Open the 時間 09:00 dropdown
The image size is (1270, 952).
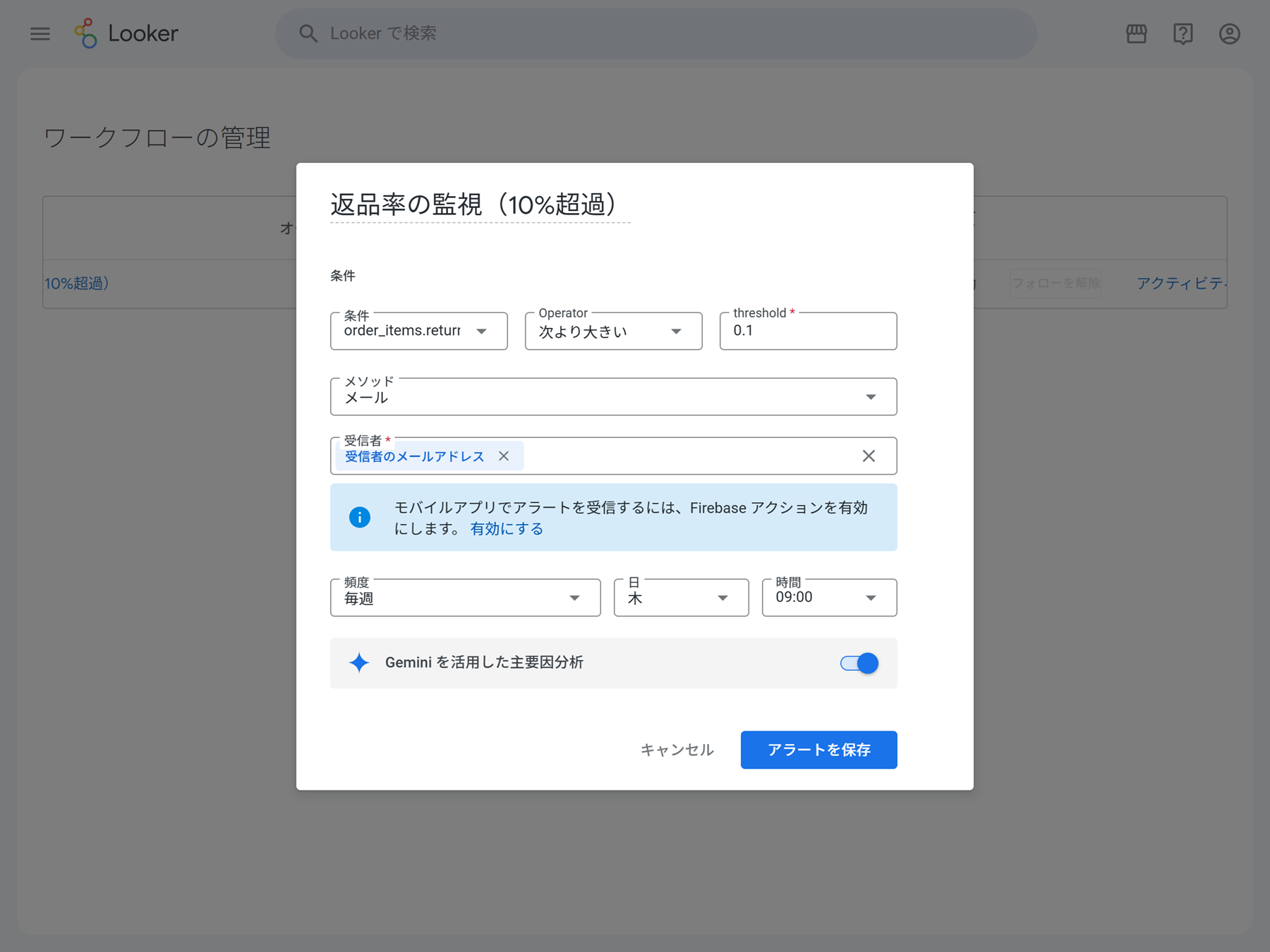click(x=830, y=597)
